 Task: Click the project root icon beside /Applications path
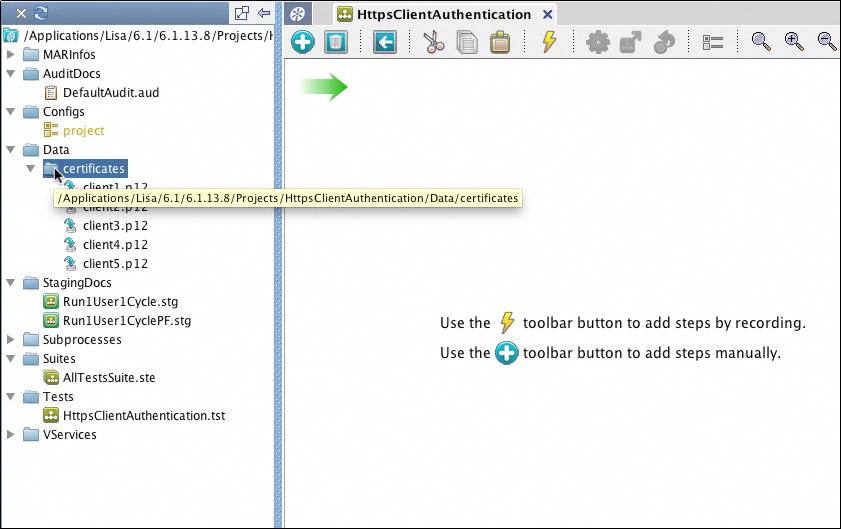click(x=11, y=35)
